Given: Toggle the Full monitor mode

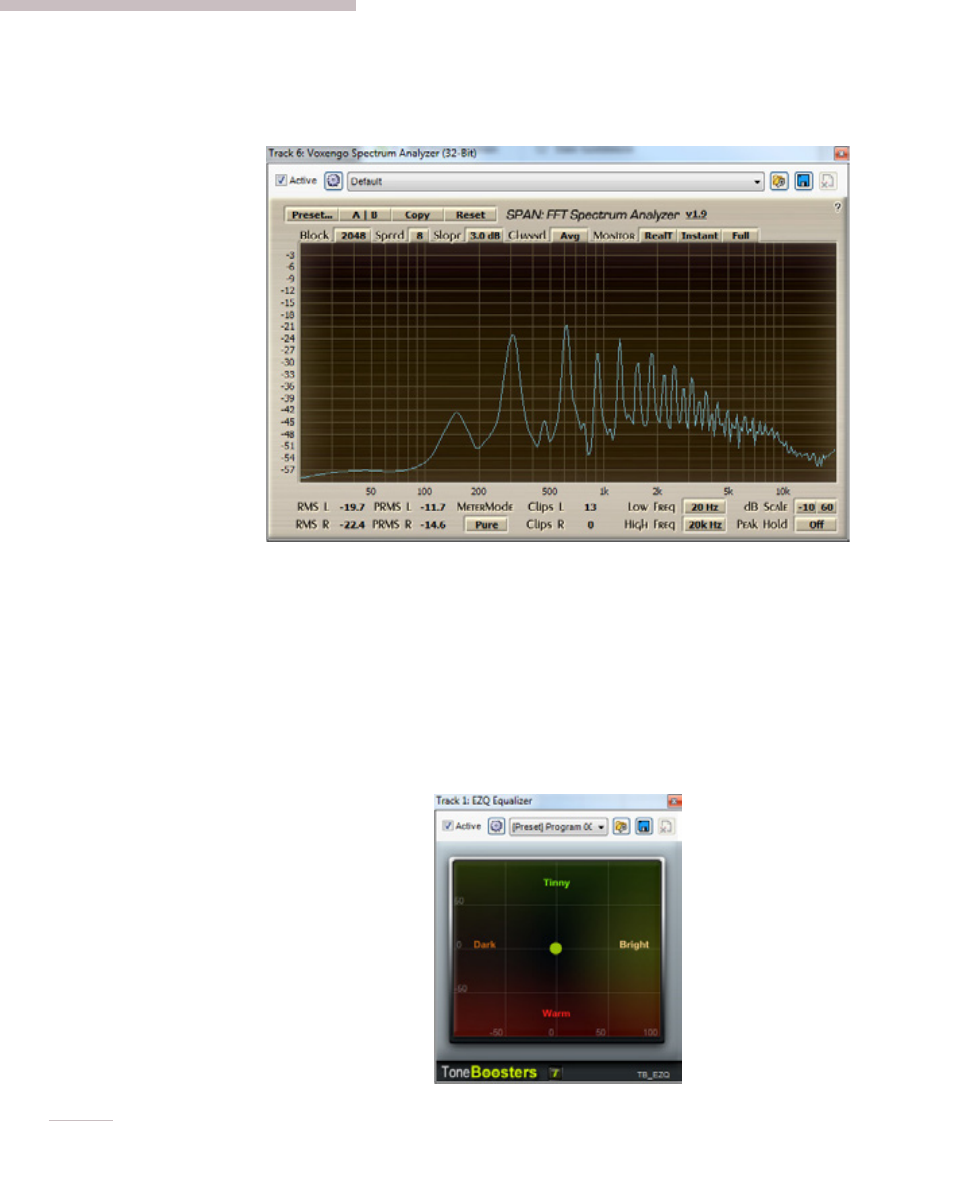Looking at the screenshot, I should (x=741, y=236).
